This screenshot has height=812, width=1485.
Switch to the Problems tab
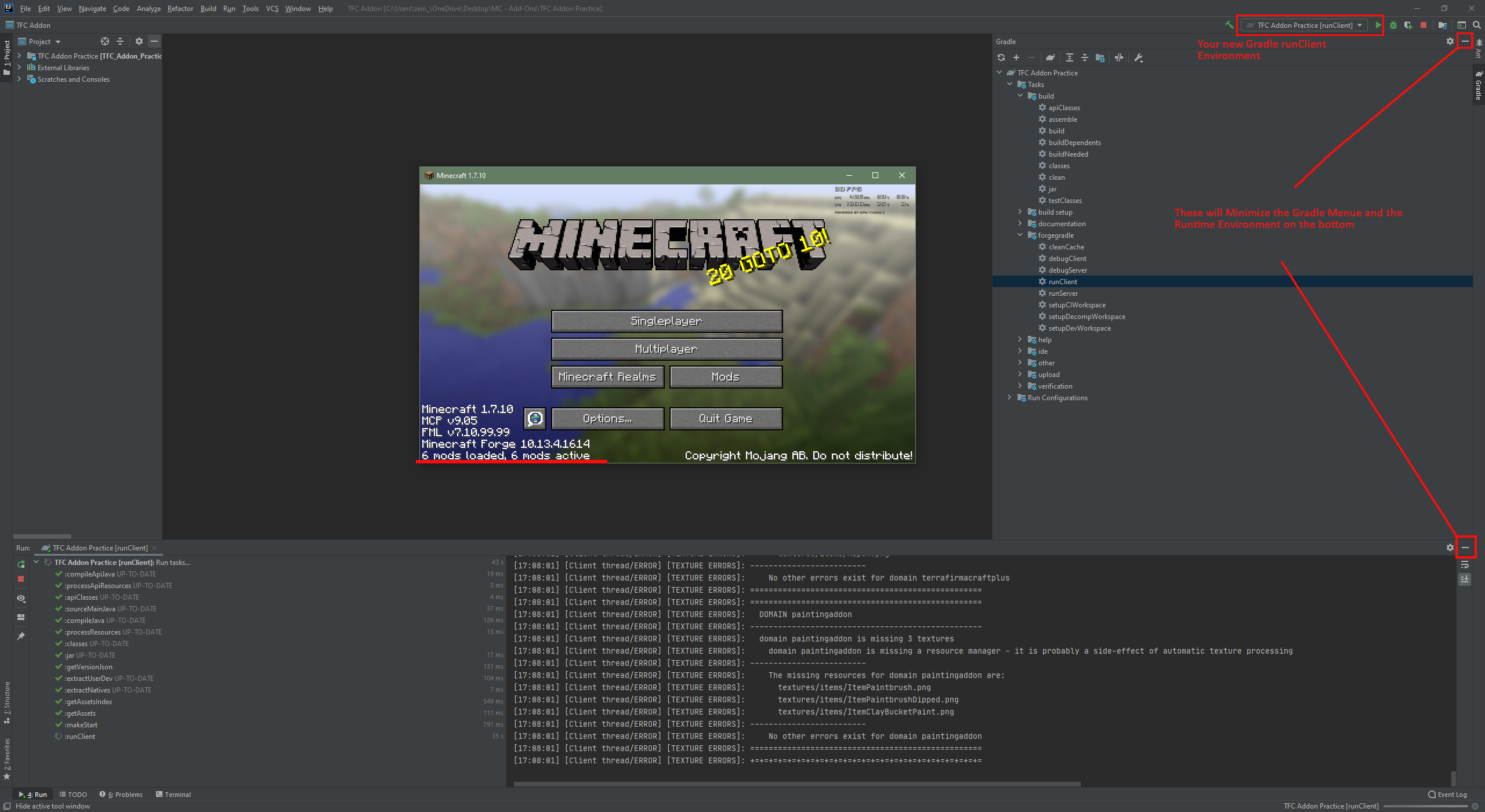click(x=121, y=794)
